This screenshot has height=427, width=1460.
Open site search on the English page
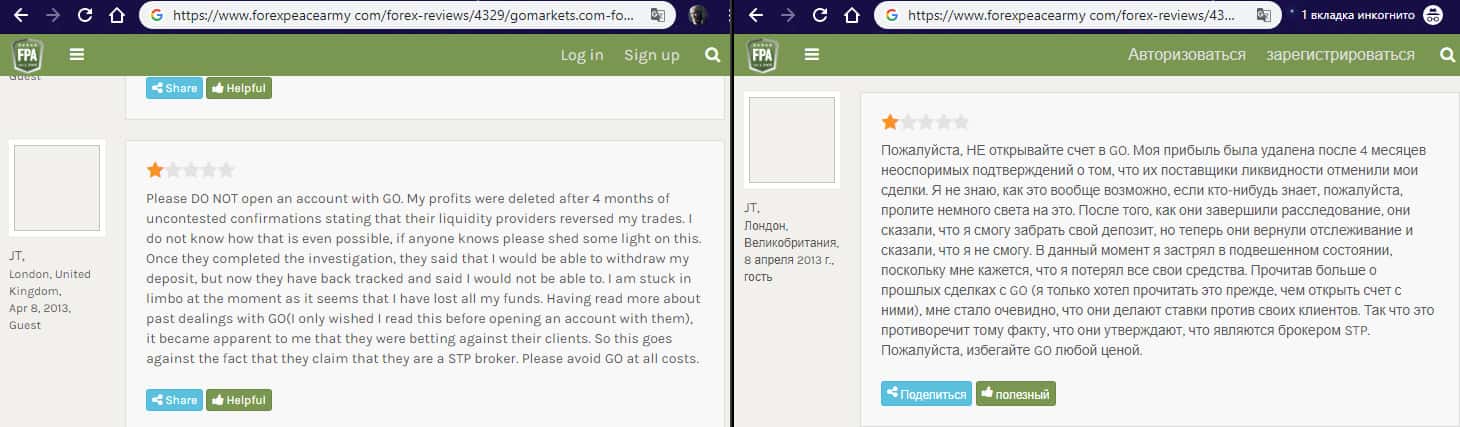712,55
